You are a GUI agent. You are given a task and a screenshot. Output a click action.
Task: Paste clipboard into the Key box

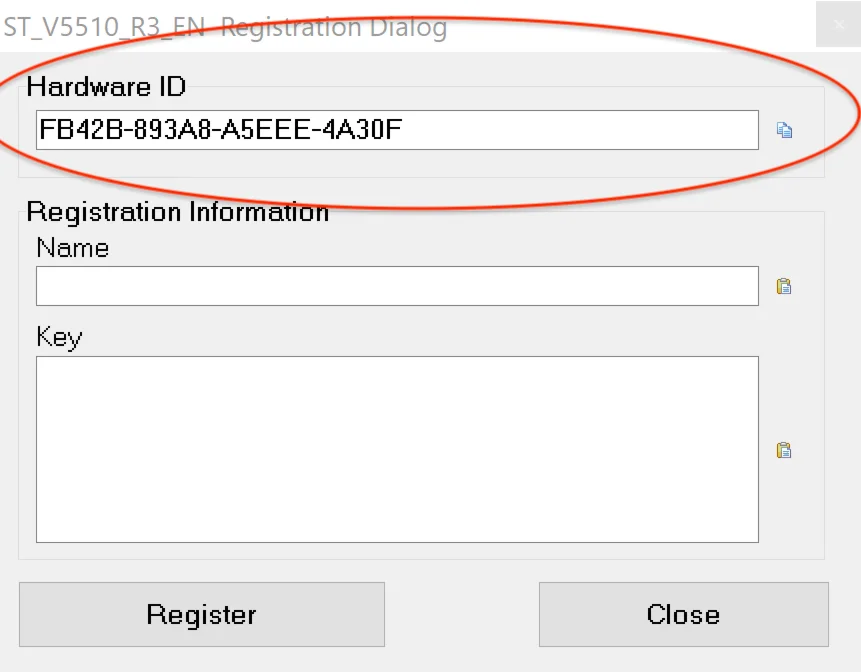pos(785,450)
